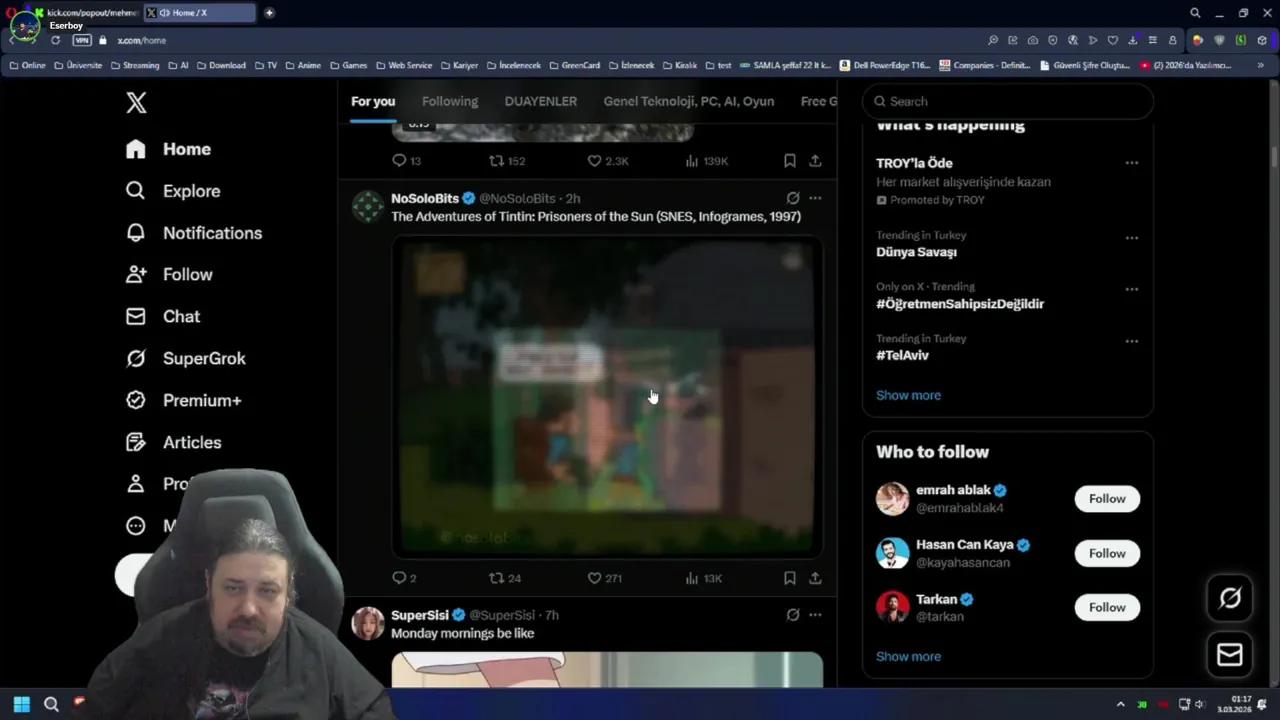
Task: Show more in Who to follow
Action: pos(908,657)
